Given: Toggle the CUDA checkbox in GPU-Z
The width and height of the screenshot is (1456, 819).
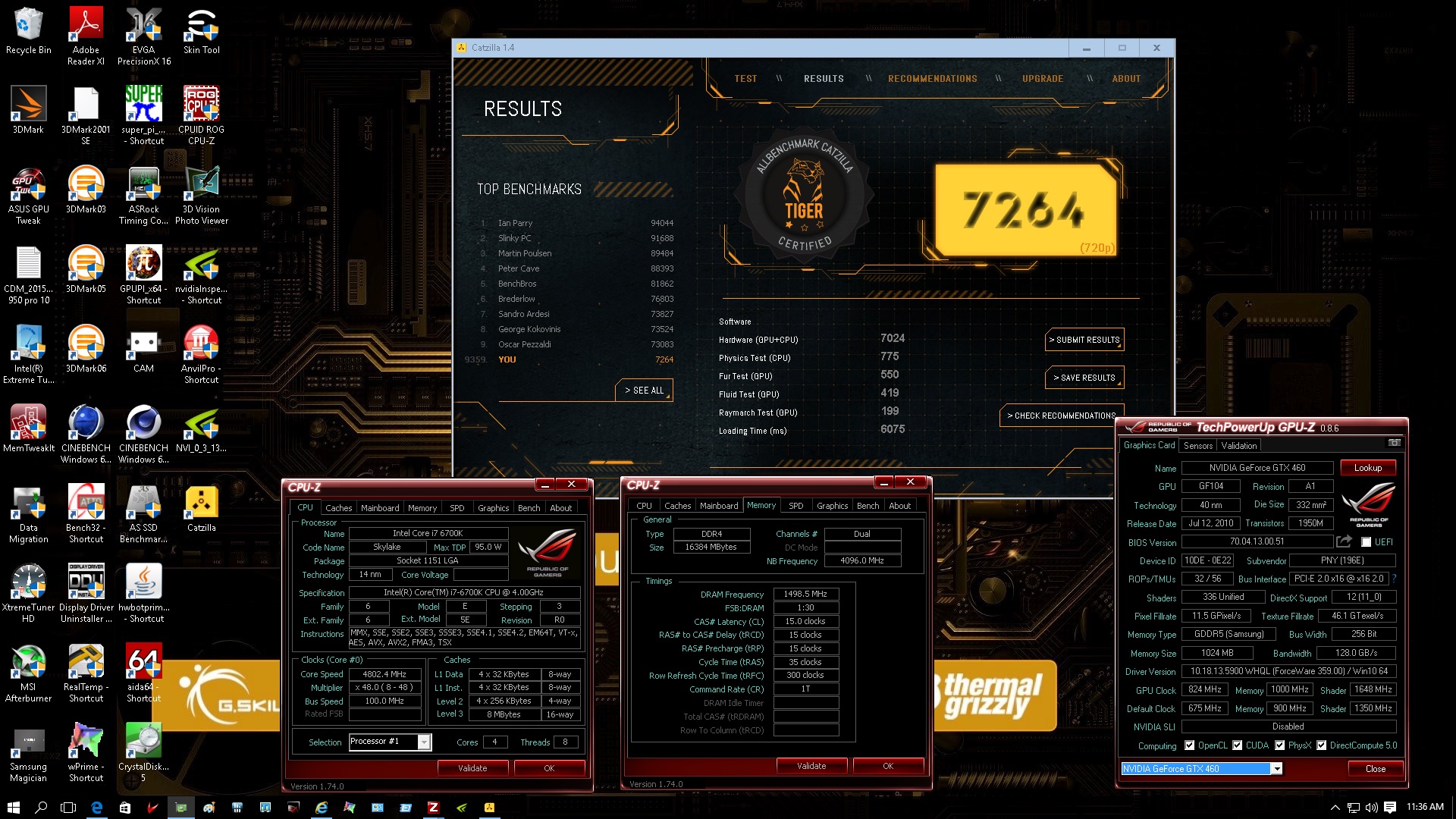Looking at the screenshot, I should click(1237, 745).
